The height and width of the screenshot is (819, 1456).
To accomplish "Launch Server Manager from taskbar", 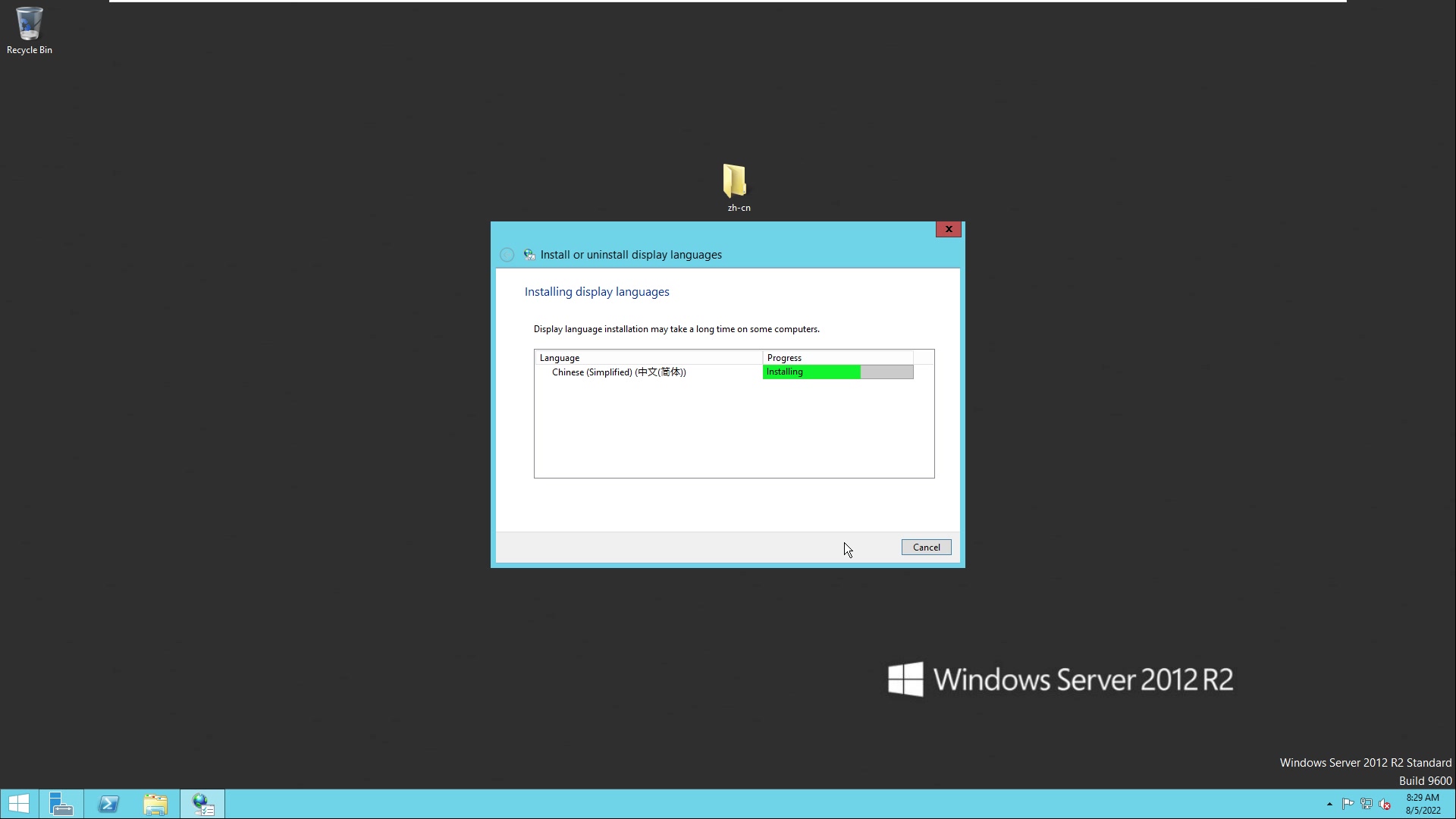I will 61,804.
